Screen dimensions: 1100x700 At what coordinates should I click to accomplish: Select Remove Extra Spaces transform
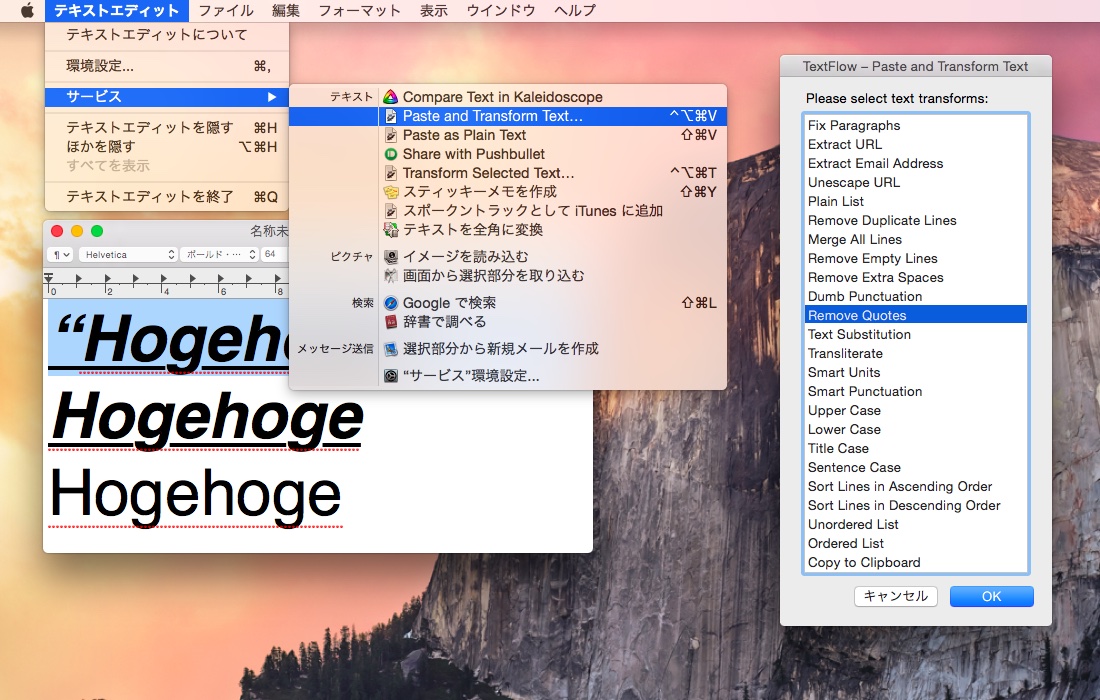click(x=915, y=277)
